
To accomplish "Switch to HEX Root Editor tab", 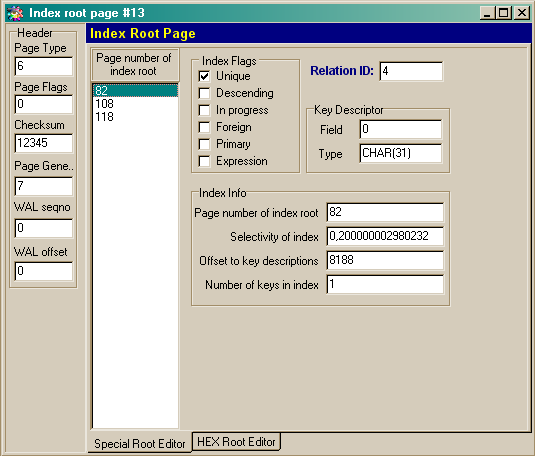I will click(236, 442).
